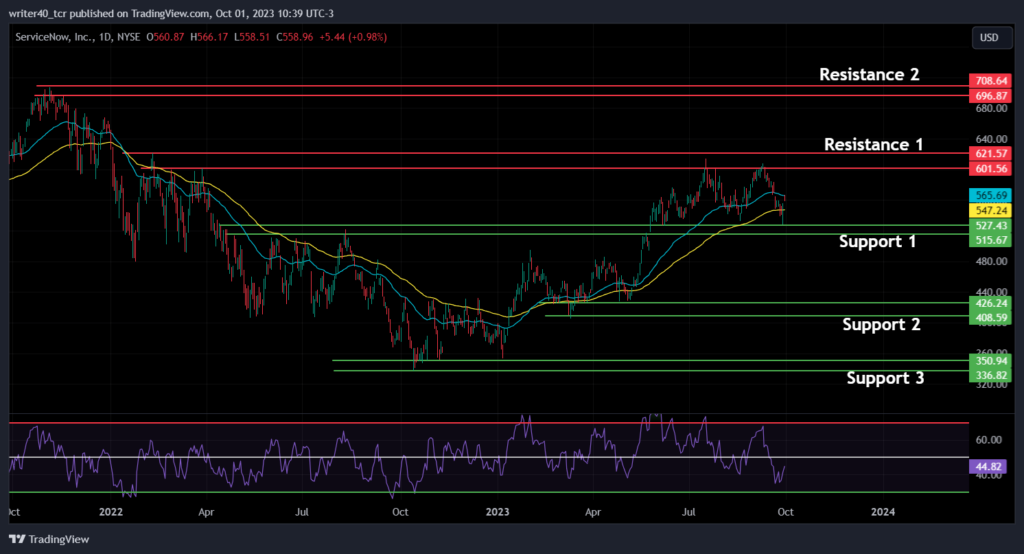Viewport: 1024px width, 554px height.
Task: Click the Apr label left of 2023
Action: 206,512
